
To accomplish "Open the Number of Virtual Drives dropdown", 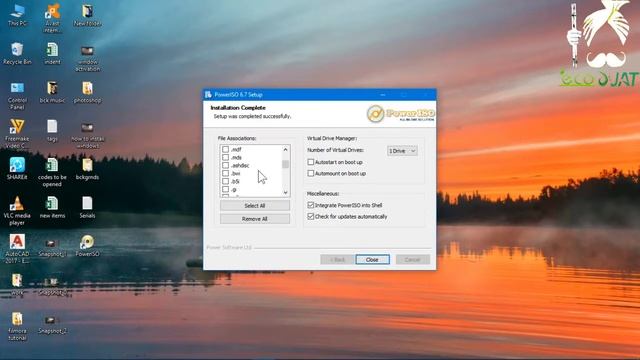I will tap(402, 151).
